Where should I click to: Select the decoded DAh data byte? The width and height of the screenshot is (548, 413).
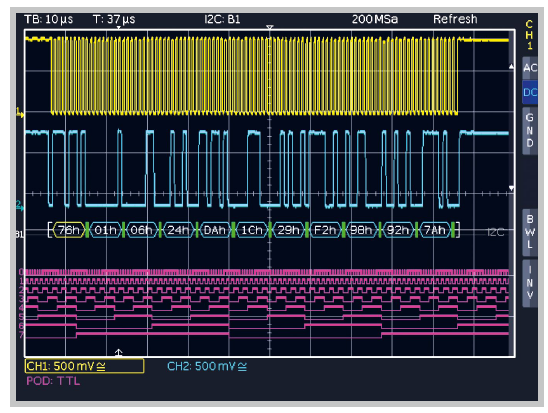pyautogui.click(x=215, y=230)
